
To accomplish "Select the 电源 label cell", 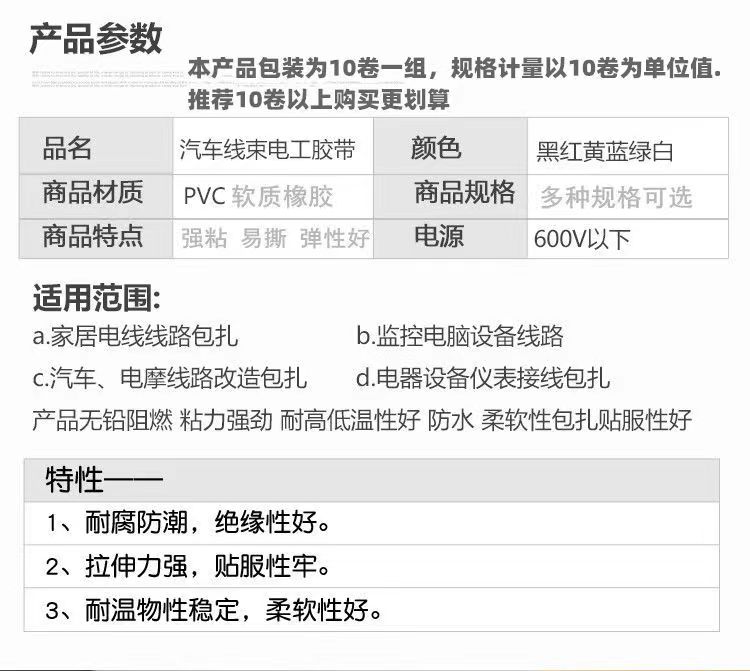I will pos(450,239).
